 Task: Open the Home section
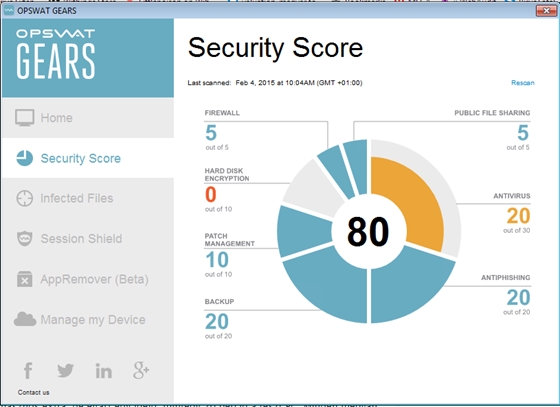pyautogui.click(x=88, y=118)
